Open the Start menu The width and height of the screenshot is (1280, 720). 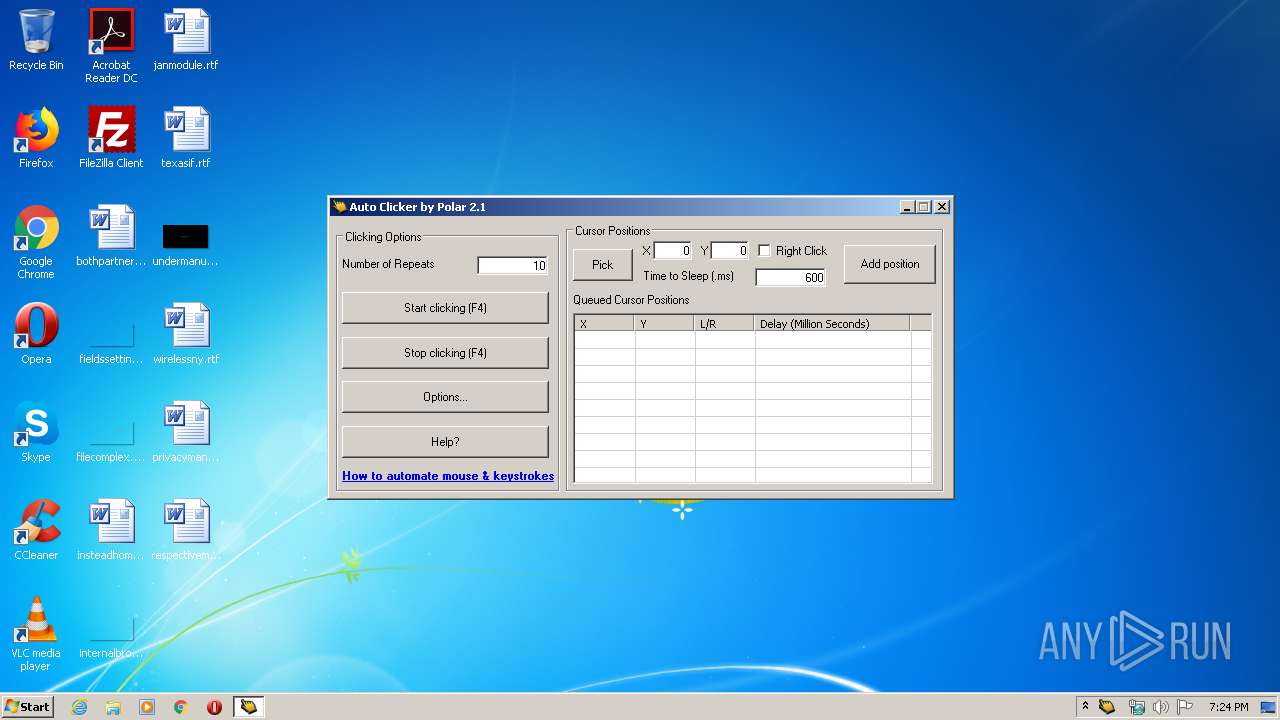click(28, 707)
